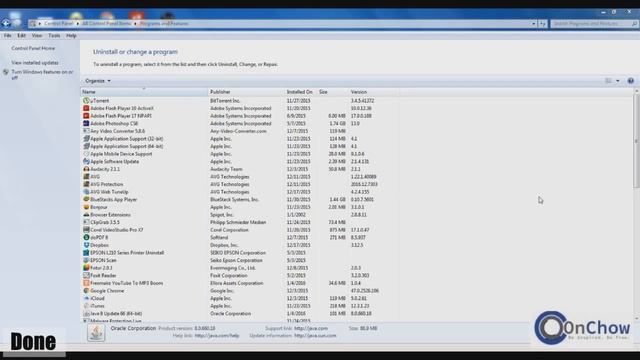Open the change view dropdown arrow
The width and height of the screenshot is (640, 360).
click(x=618, y=81)
